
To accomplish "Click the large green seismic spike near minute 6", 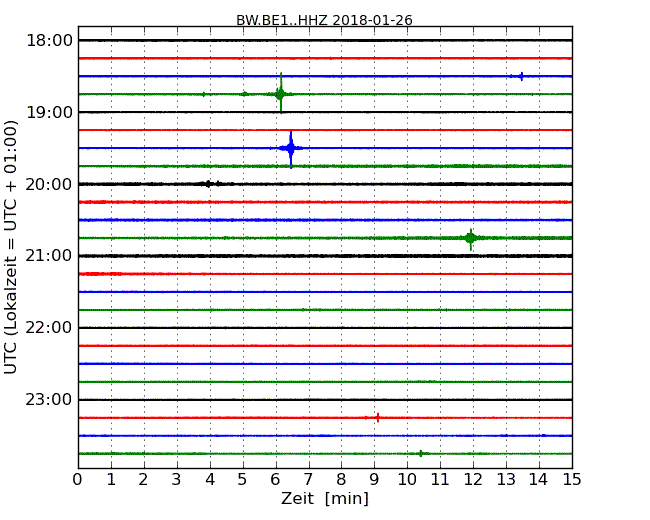I will pyautogui.click(x=281, y=94).
